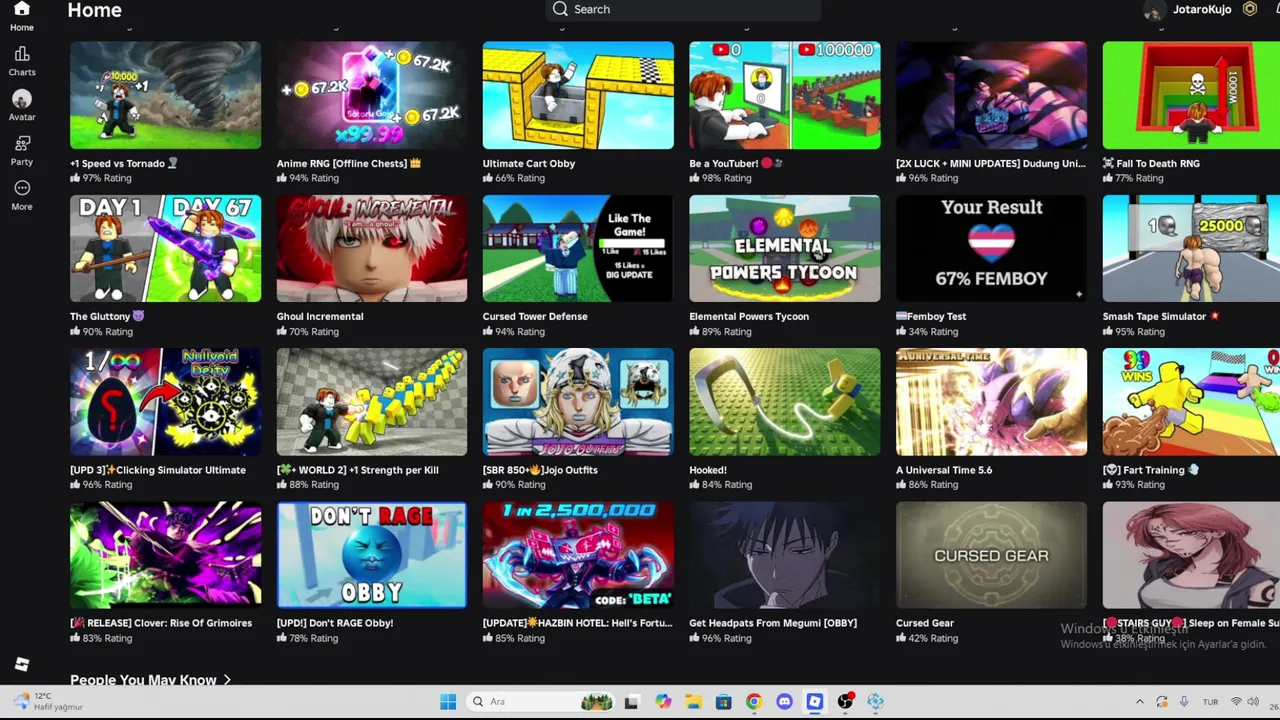Screen dimensions: 1280x720
Task: Open Smash Tape Simulator thumbnail
Action: pyautogui.click(x=1191, y=248)
